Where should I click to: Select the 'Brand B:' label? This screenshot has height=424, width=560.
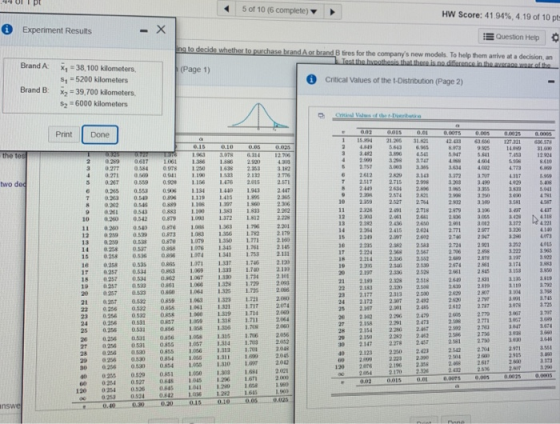point(35,90)
